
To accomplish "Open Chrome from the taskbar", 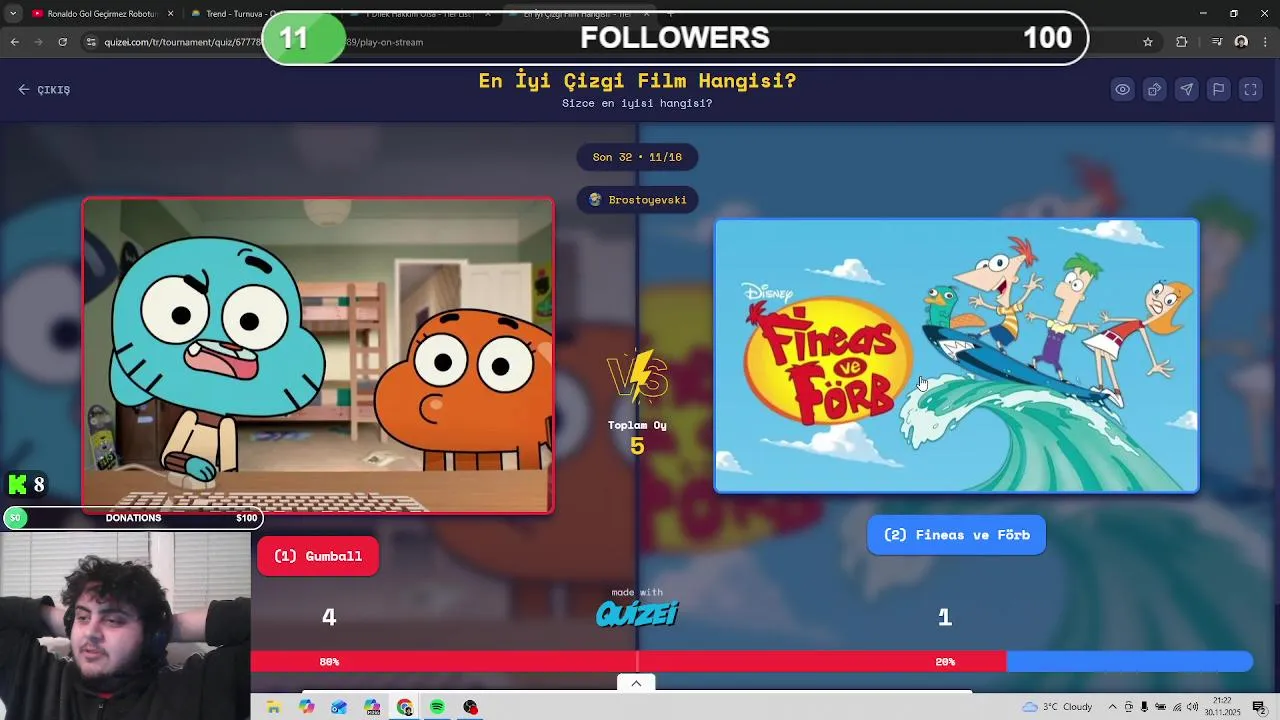I will [x=405, y=707].
